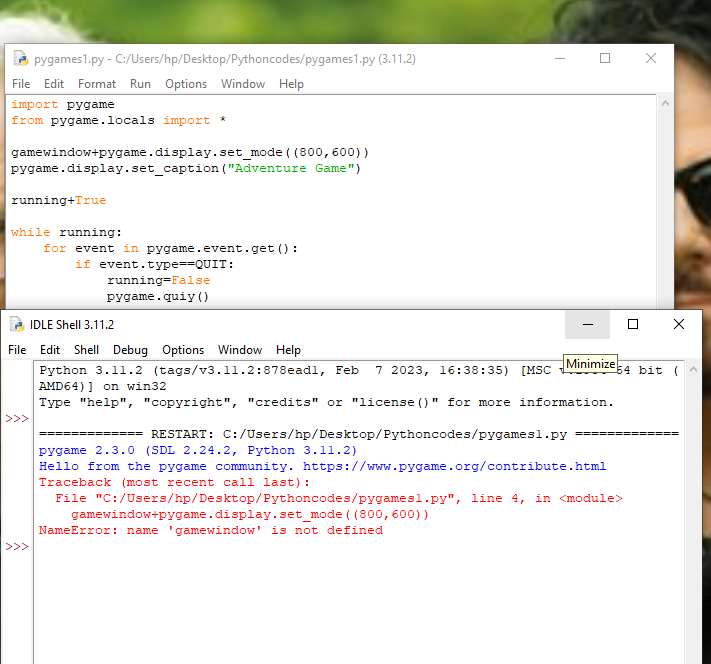Image resolution: width=711 pixels, height=664 pixels.
Task: Close the IDLE Shell window
Action: (679, 325)
